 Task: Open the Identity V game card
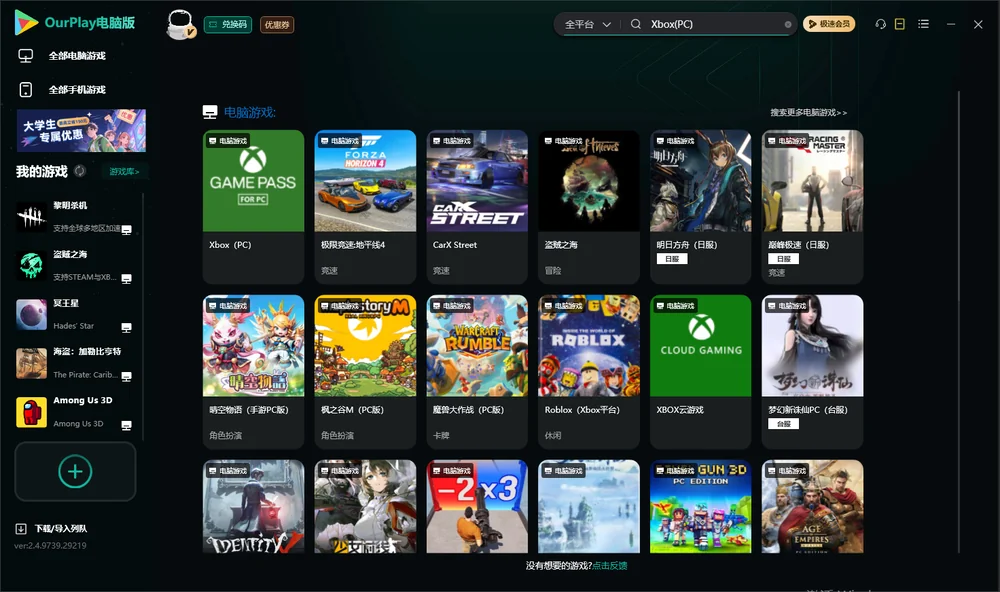click(253, 507)
